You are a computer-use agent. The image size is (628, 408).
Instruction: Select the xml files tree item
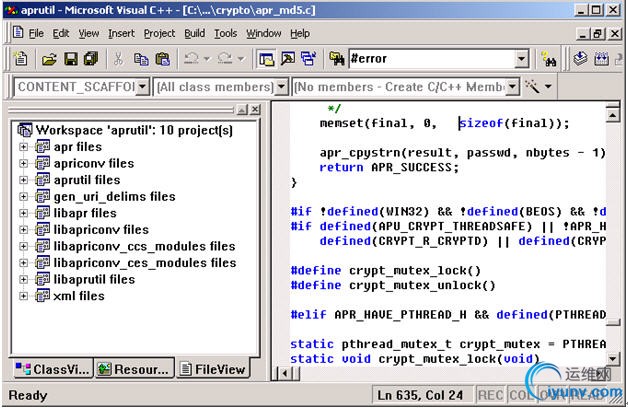(79, 296)
